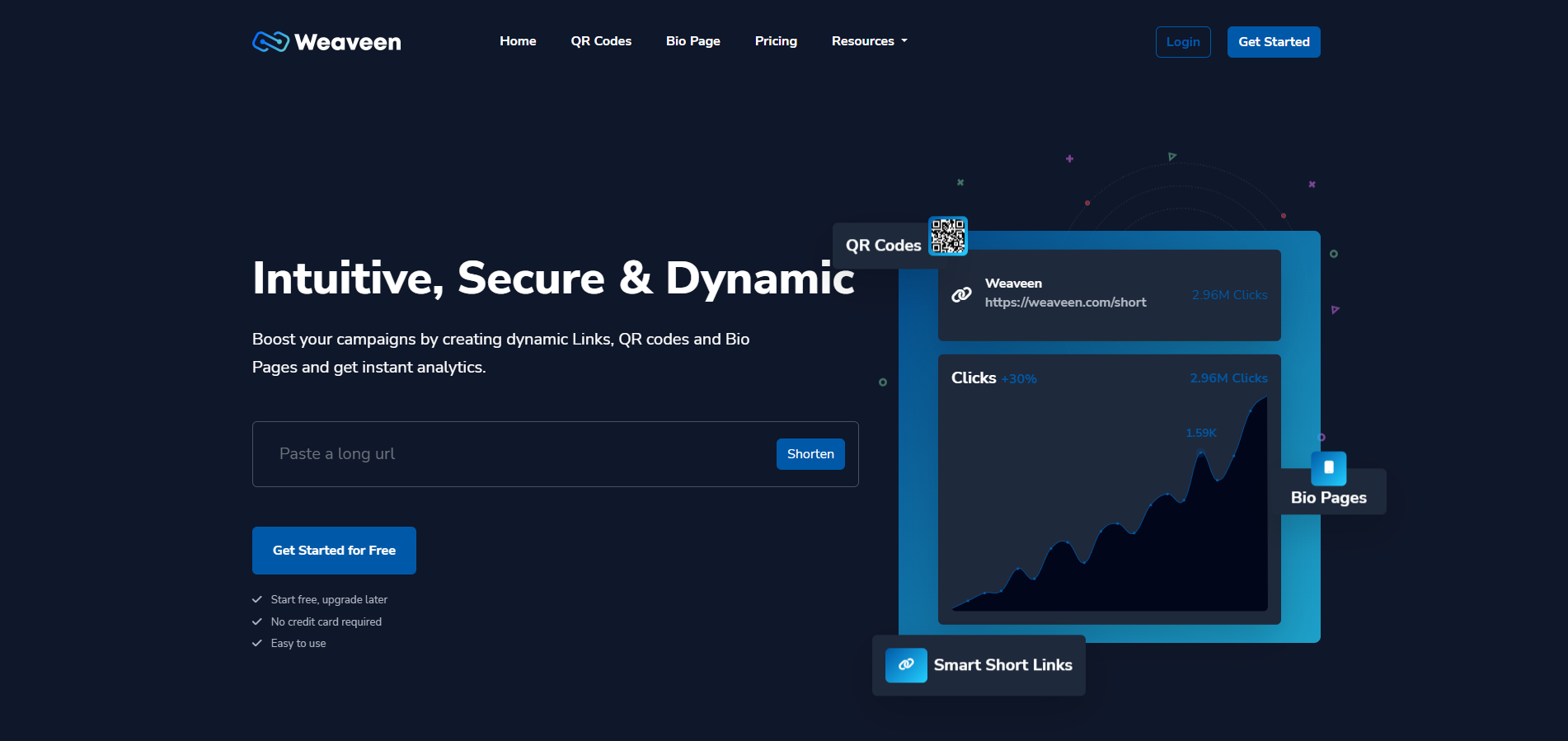The width and height of the screenshot is (1568, 741).
Task: Expand the Resources dropdown menu
Action: pos(870,41)
